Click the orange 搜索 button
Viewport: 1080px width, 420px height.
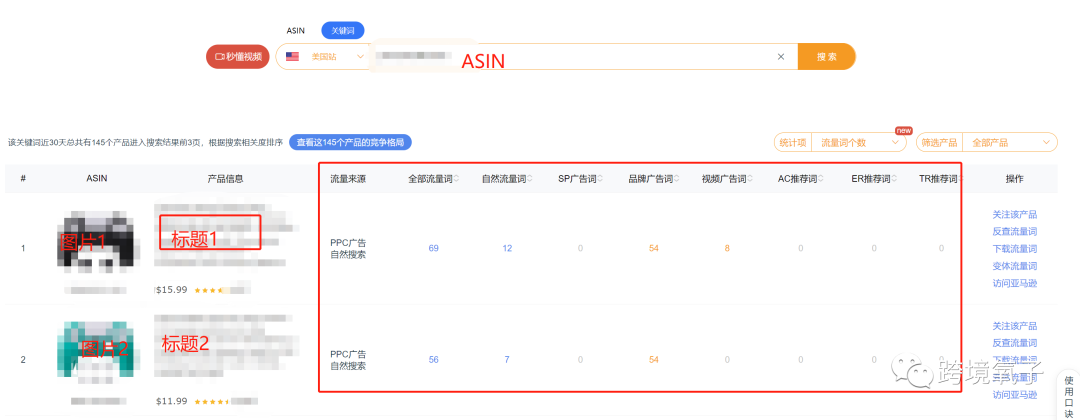(827, 56)
